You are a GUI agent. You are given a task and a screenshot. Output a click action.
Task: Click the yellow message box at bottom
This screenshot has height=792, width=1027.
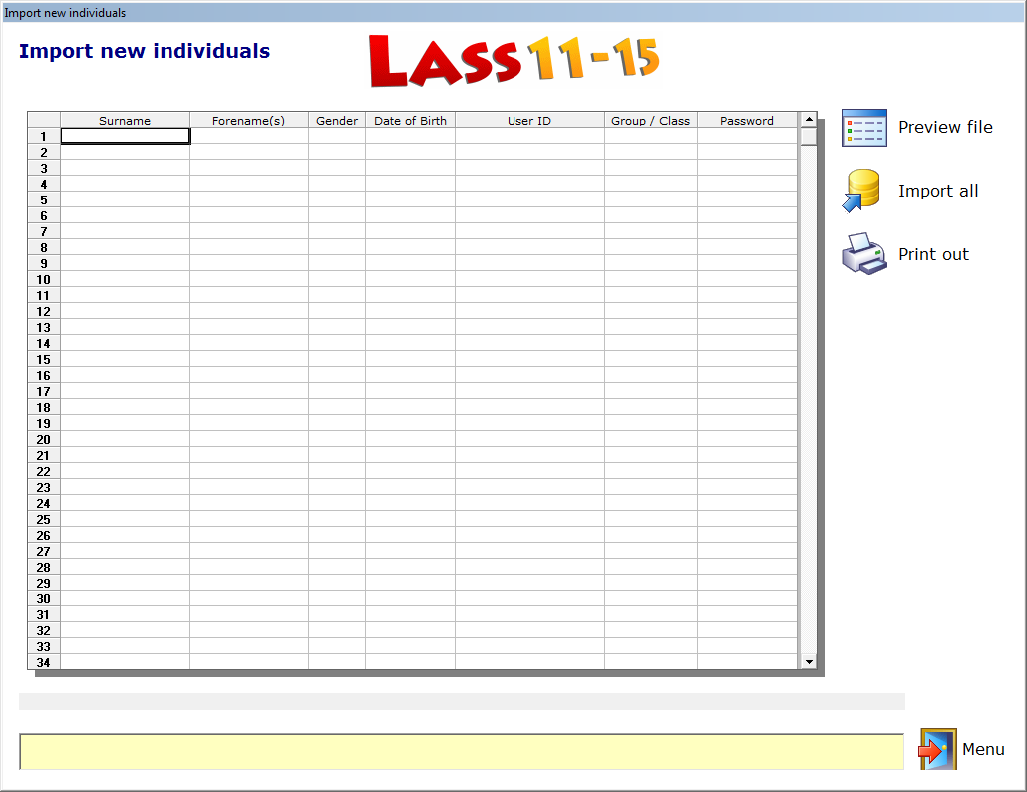coord(462,751)
